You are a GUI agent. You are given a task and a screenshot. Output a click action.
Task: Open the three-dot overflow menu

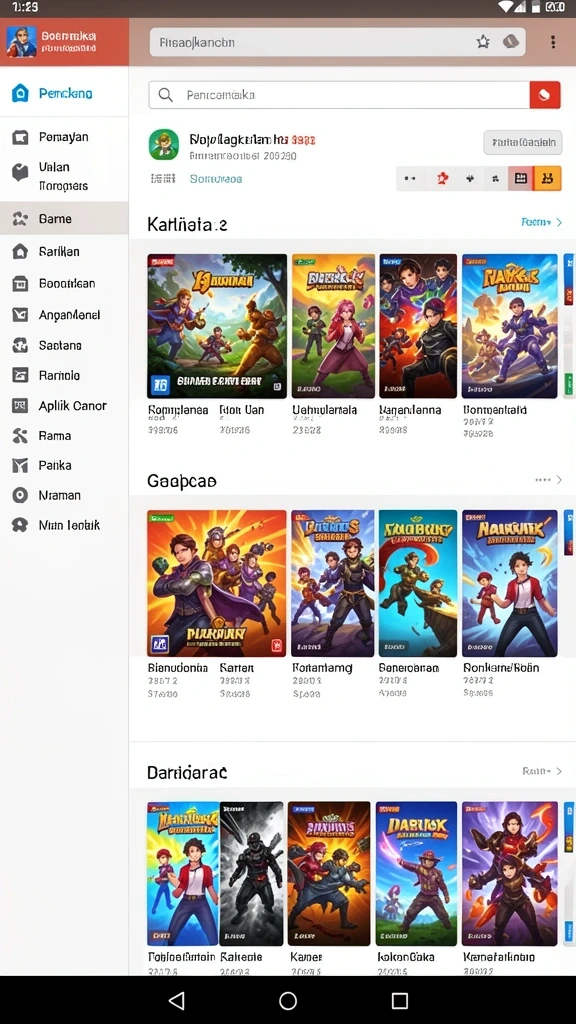(552, 42)
